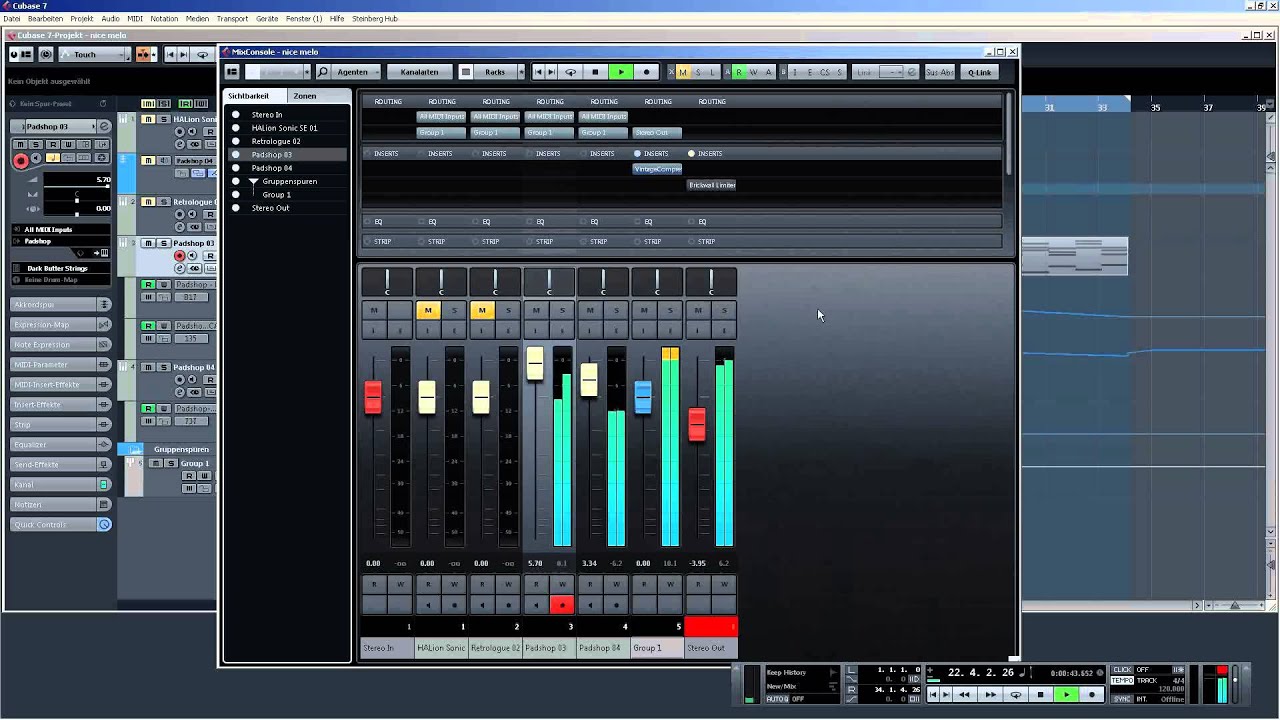The height and width of the screenshot is (720, 1280).
Task: Open Akkordspur section in inspector
Action: click(61, 304)
